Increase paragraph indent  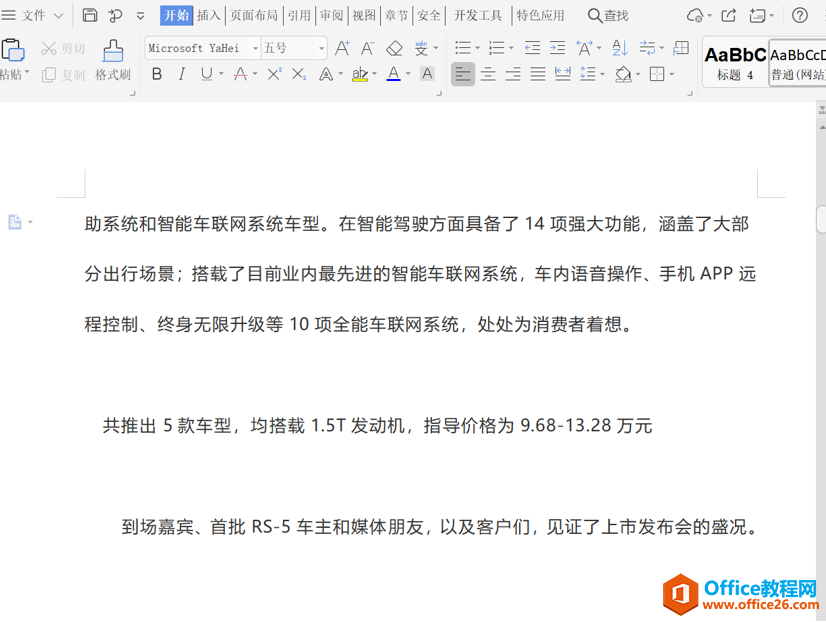click(557, 48)
